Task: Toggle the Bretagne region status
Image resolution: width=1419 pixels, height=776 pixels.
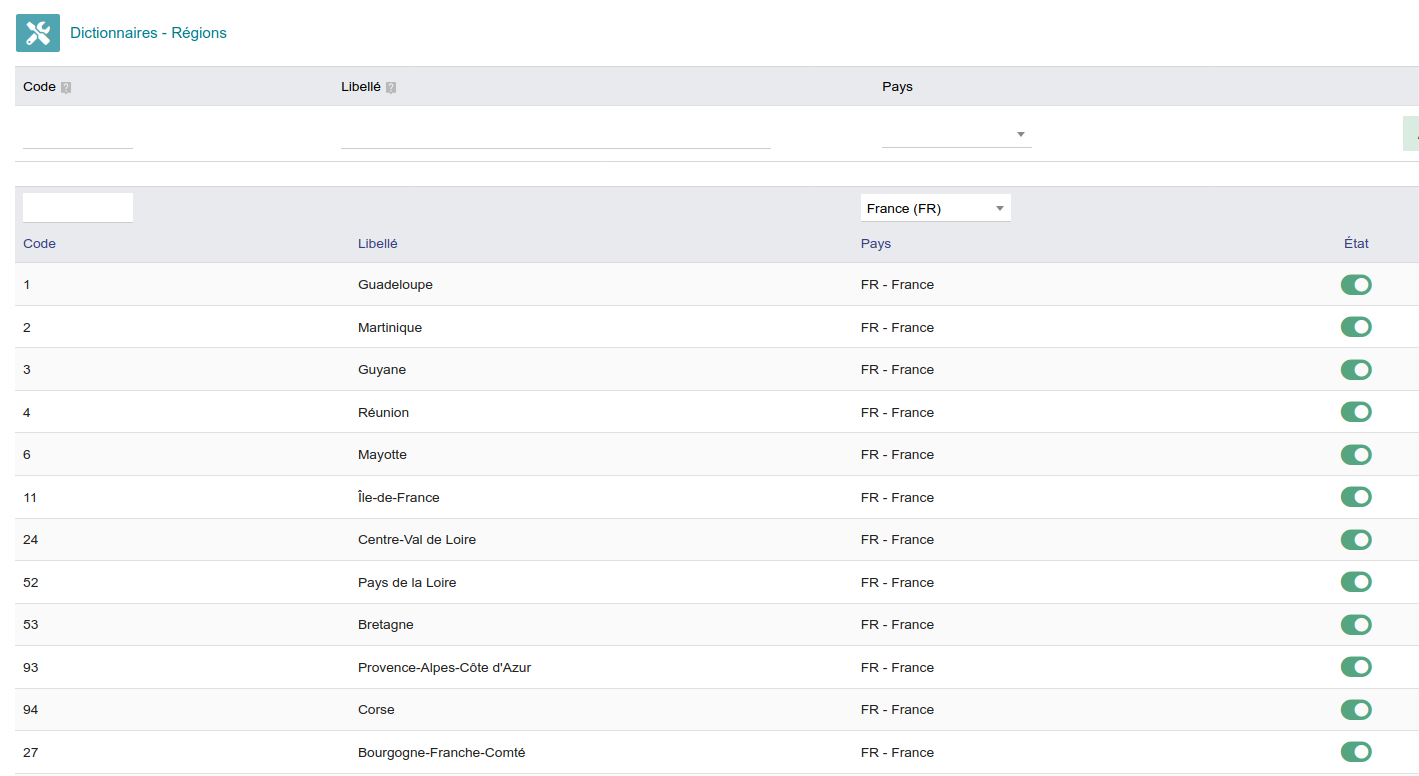Action: click(x=1356, y=625)
